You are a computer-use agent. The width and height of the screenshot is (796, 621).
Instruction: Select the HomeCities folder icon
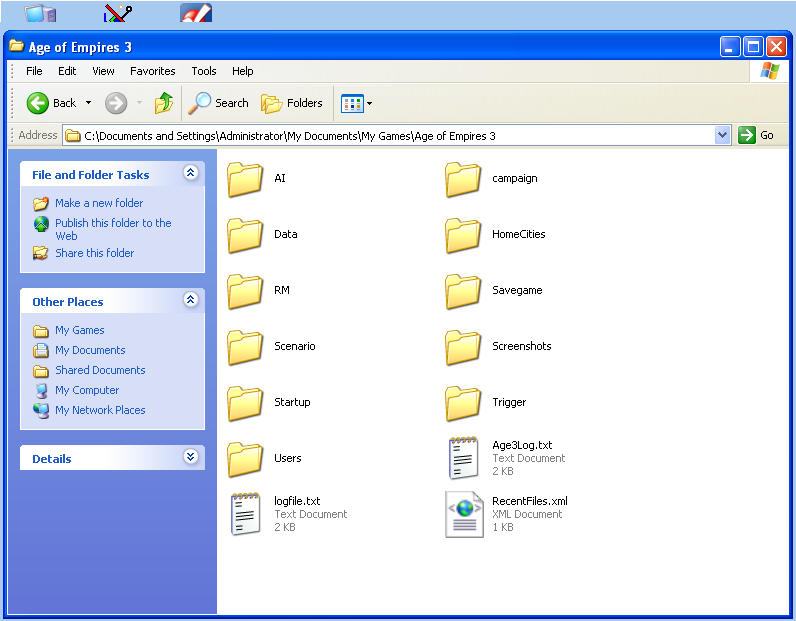(462, 235)
